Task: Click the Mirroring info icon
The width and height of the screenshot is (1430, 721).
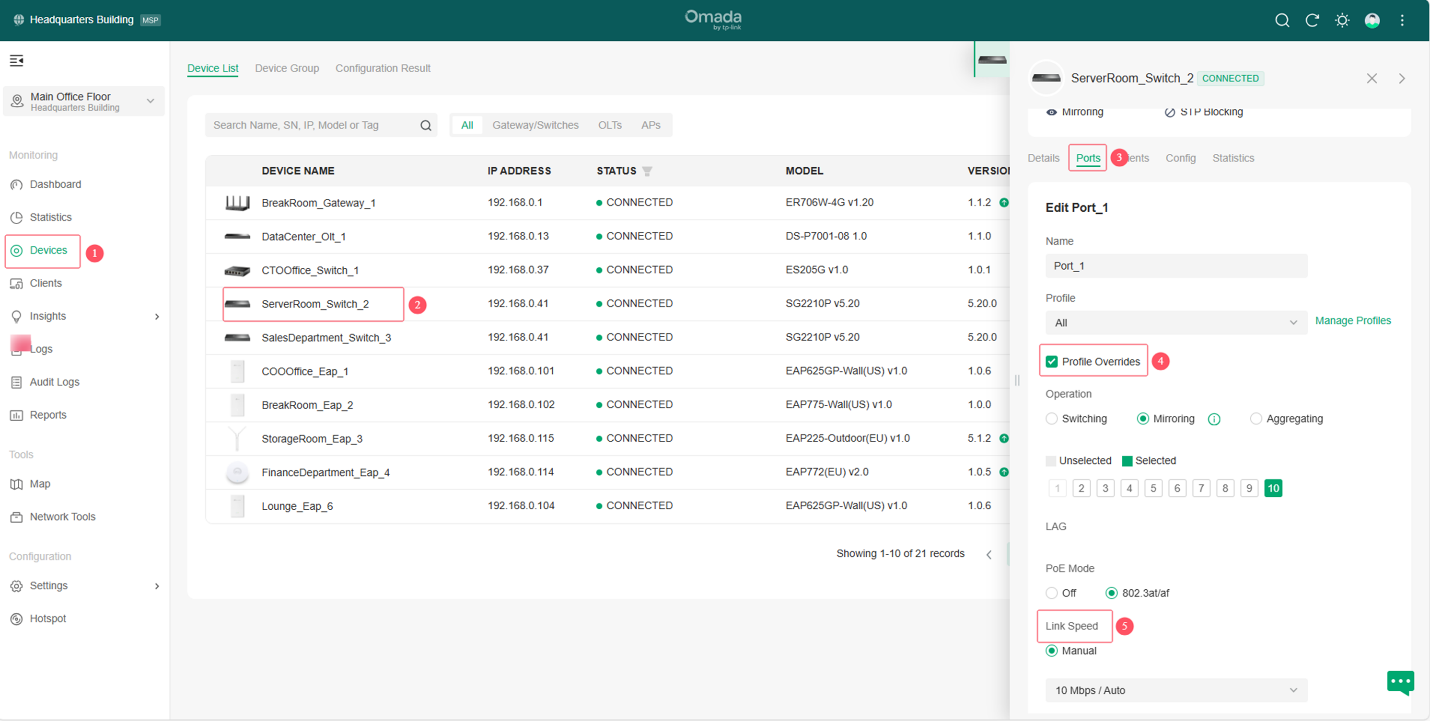Action: pos(1214,419)
